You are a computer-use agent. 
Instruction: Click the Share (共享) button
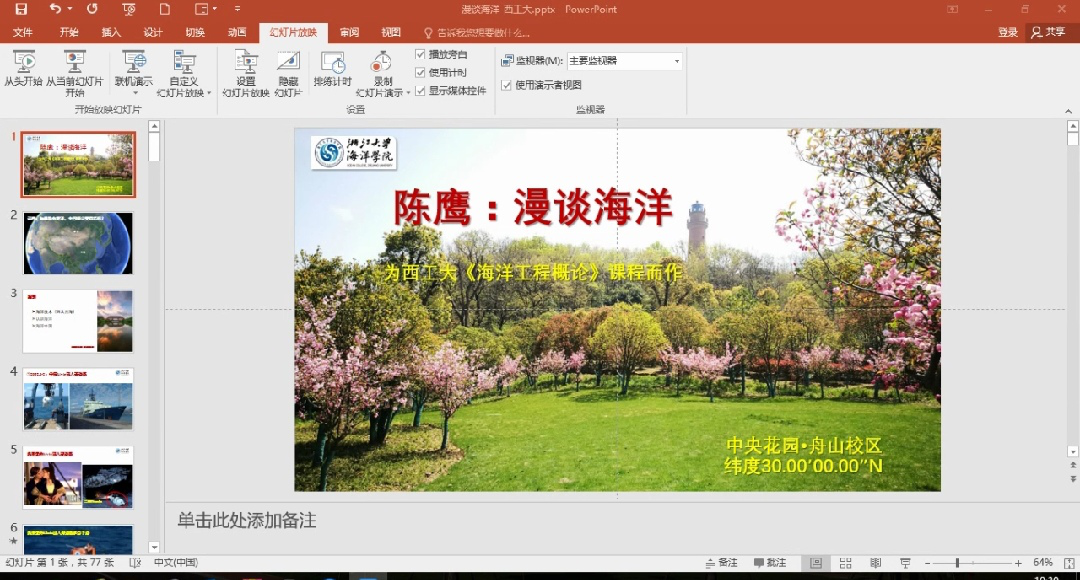tap(1048, 32)
